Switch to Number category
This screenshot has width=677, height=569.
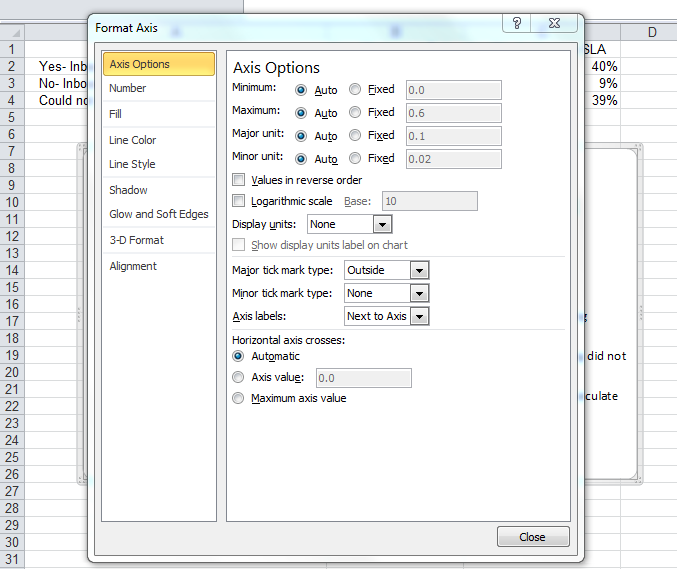click(x=128, y=89)
